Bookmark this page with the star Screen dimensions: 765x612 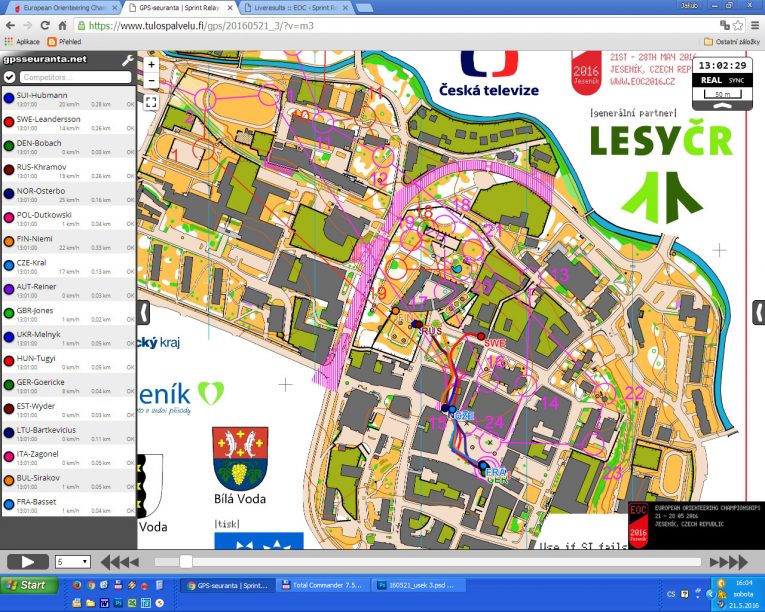click(738, 25)
